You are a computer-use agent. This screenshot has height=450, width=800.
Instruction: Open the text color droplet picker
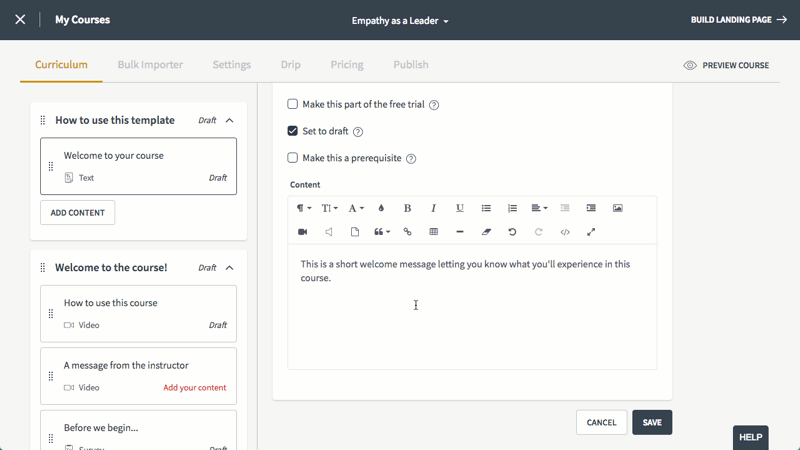(x=381, y=208)
